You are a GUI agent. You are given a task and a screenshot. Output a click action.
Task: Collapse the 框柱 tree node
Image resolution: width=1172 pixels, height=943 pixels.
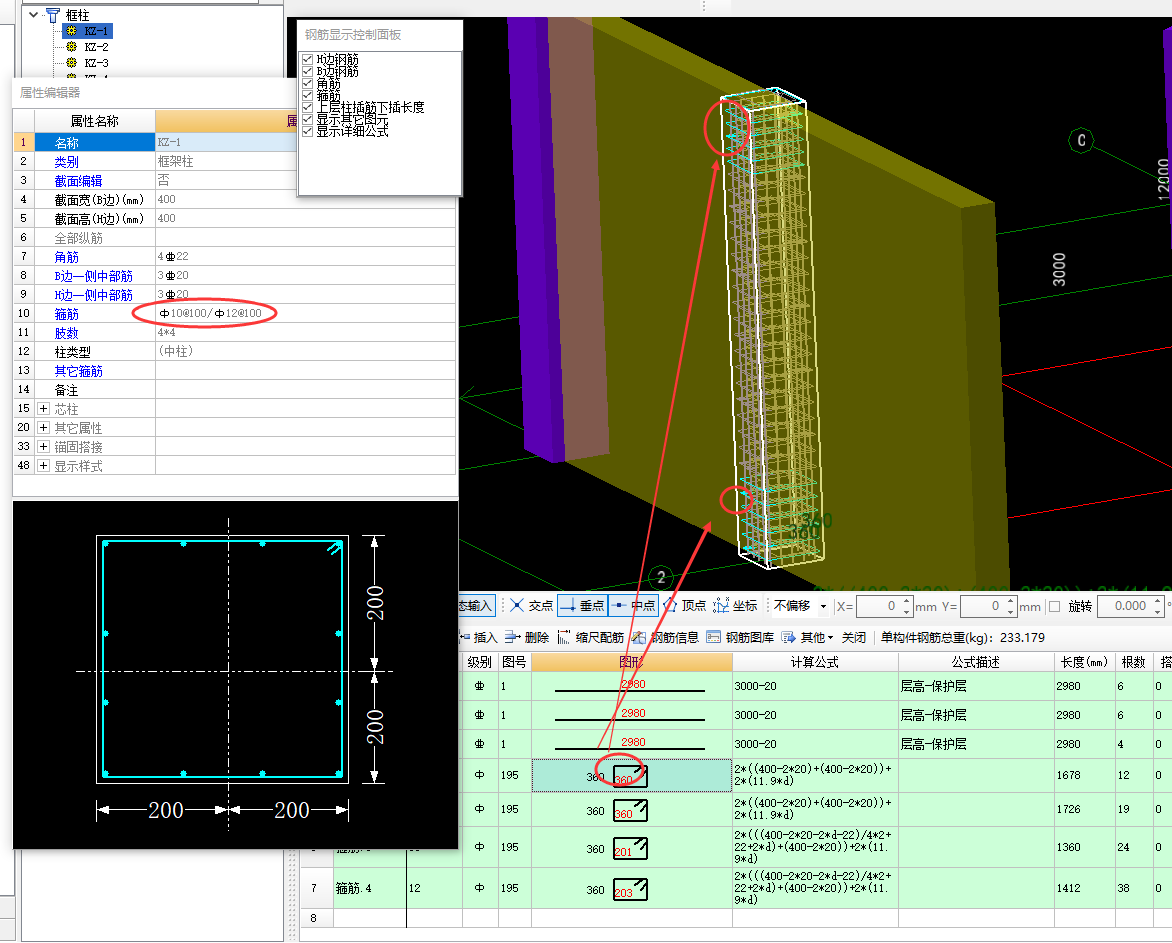pos(34,15)
